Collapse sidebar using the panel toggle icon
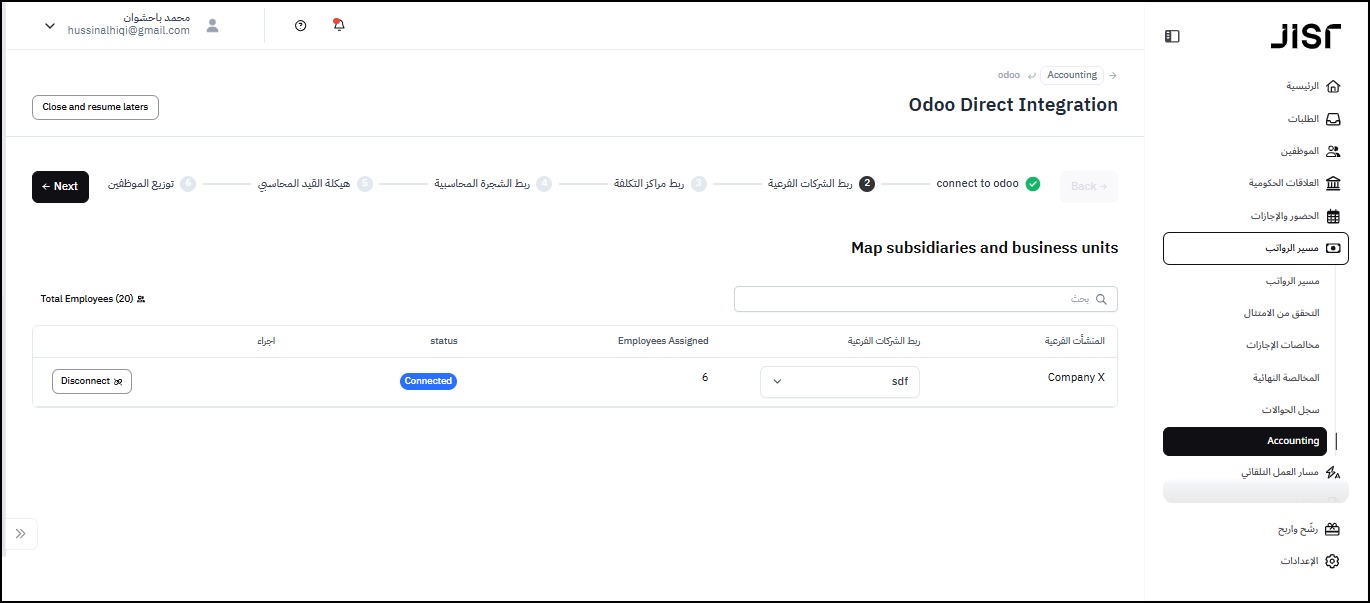This screenshot has width=1370, height=603. click(1172, 36)
